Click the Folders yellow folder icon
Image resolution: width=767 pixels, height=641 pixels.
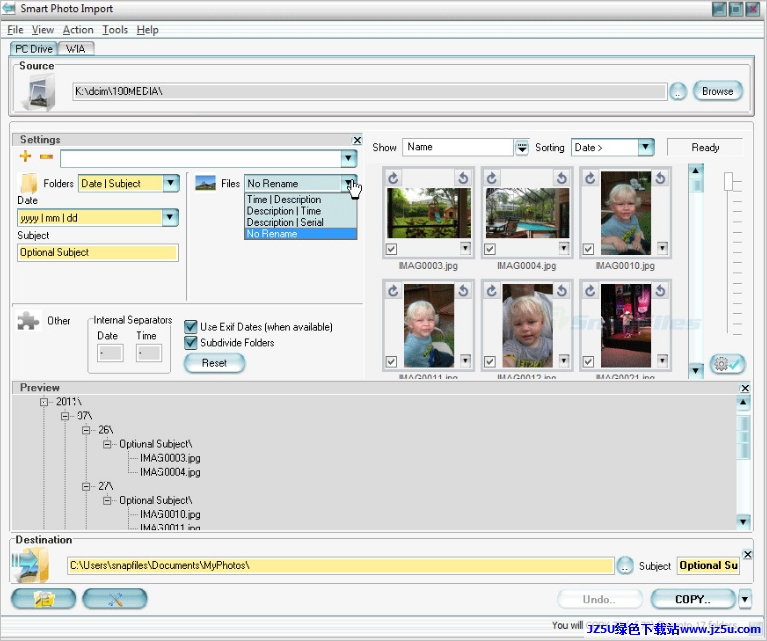click(x=28, y=183)
